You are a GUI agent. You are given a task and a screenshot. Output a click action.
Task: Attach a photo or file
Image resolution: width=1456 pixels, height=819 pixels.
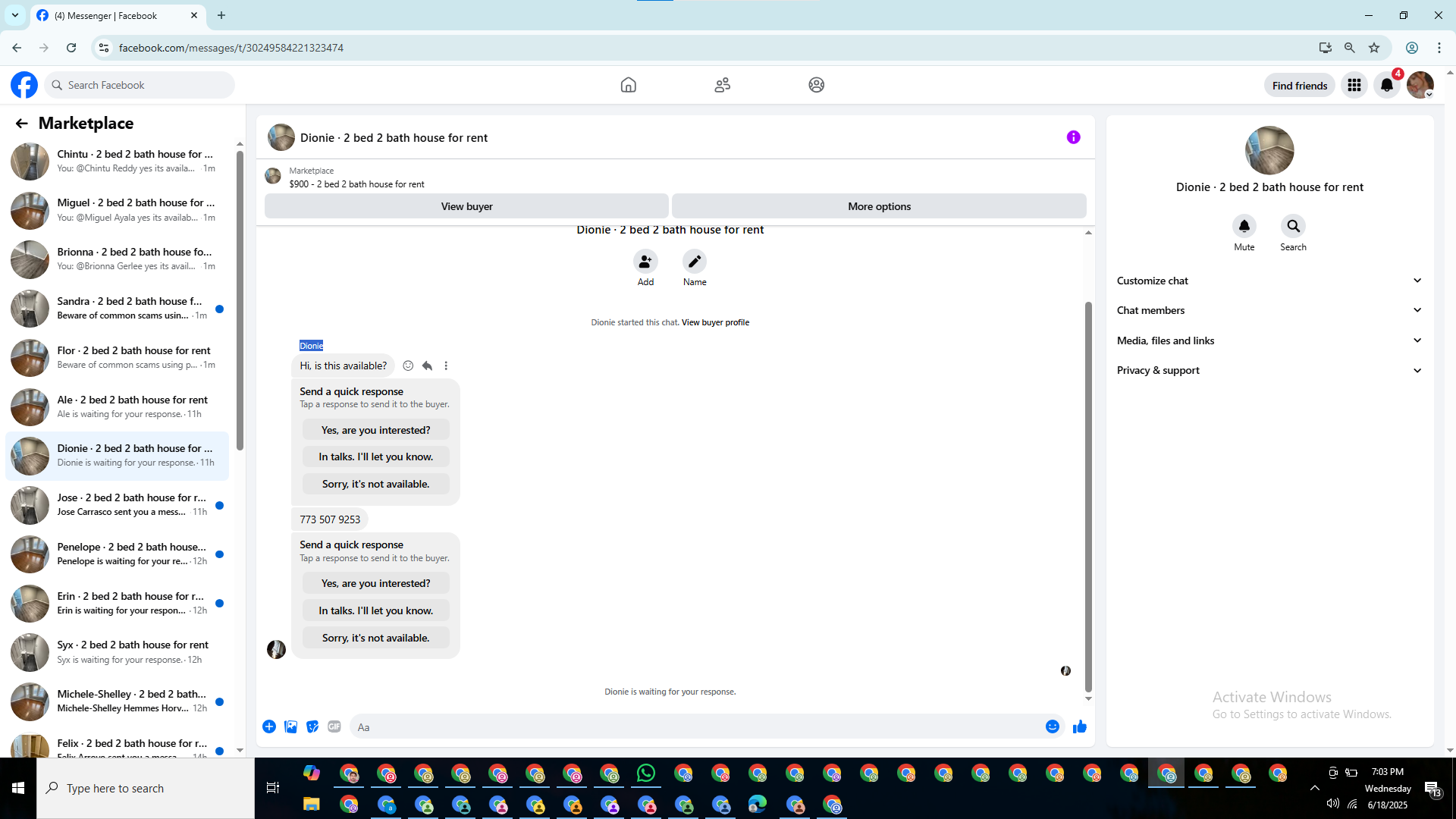[x=290, y=726]
